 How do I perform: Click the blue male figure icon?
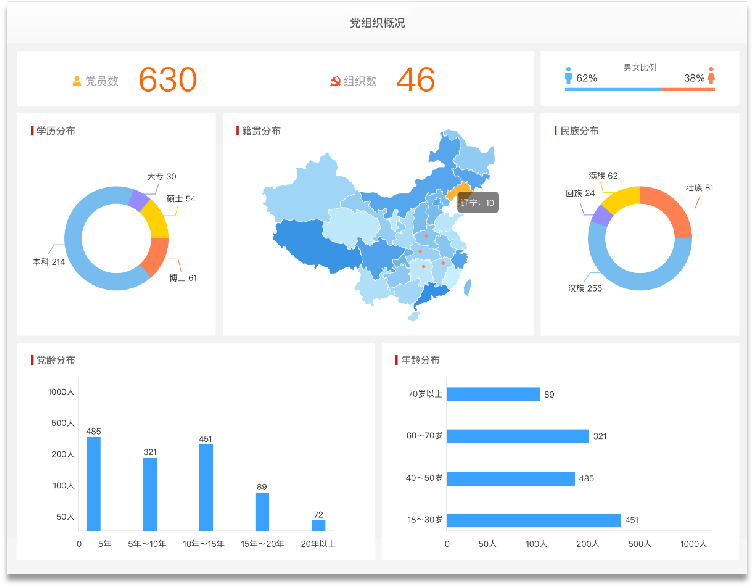pyautogui.click(x=568, y=76)
